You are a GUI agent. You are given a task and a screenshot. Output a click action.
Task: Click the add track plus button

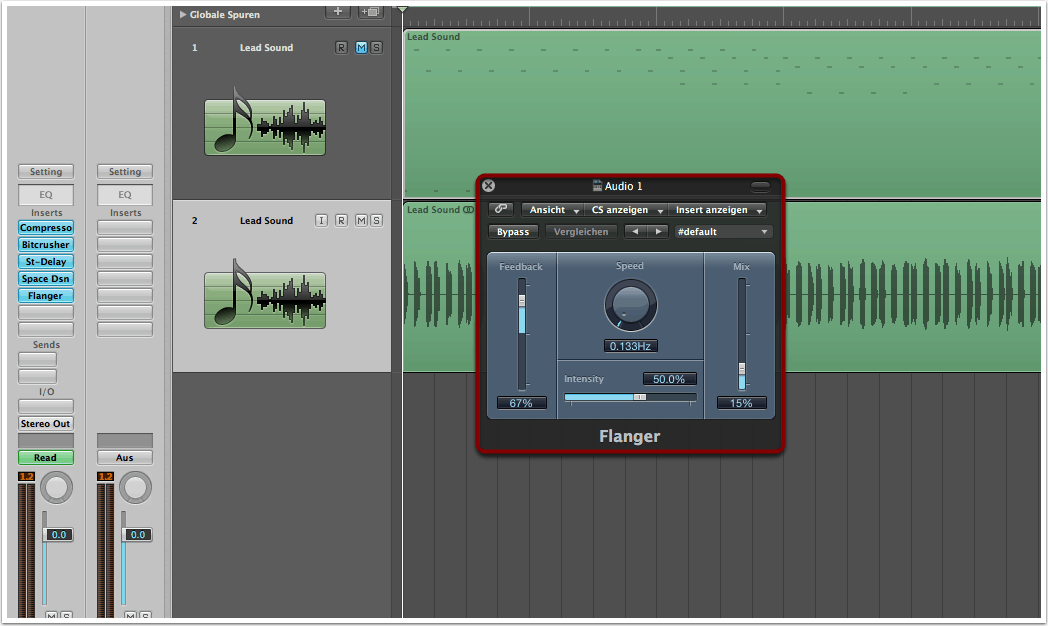tap(338, 11)
